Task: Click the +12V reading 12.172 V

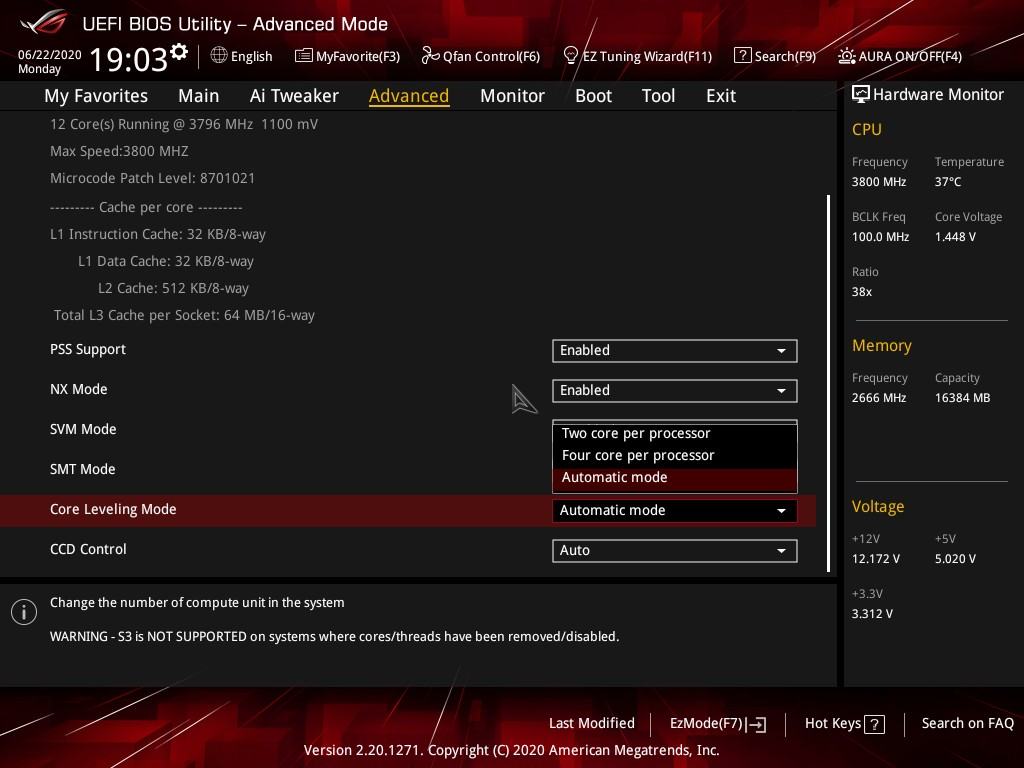Action: click(875, 559)
